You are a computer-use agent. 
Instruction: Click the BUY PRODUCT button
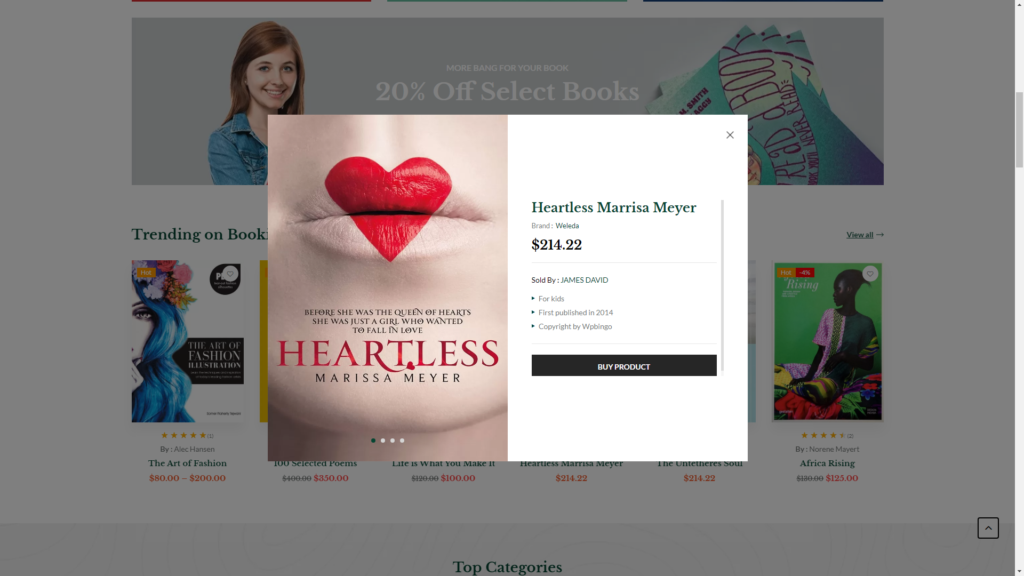[x=624, y=366]
